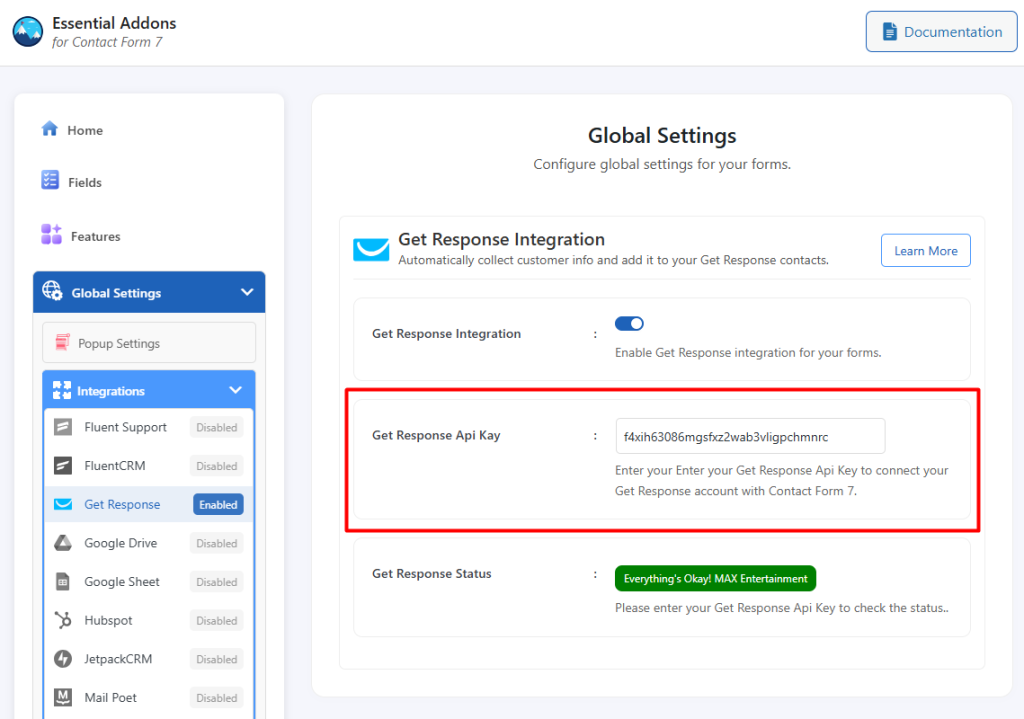Click the Integrations puzzle icon
1024x719 pixels.
[x=62, y=390]
